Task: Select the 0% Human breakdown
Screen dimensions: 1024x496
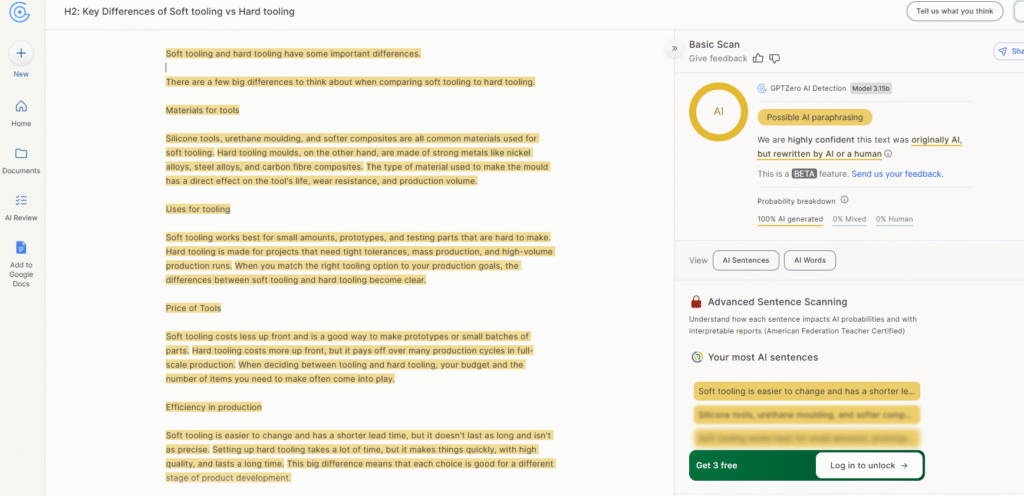Action: coord(894,219)
